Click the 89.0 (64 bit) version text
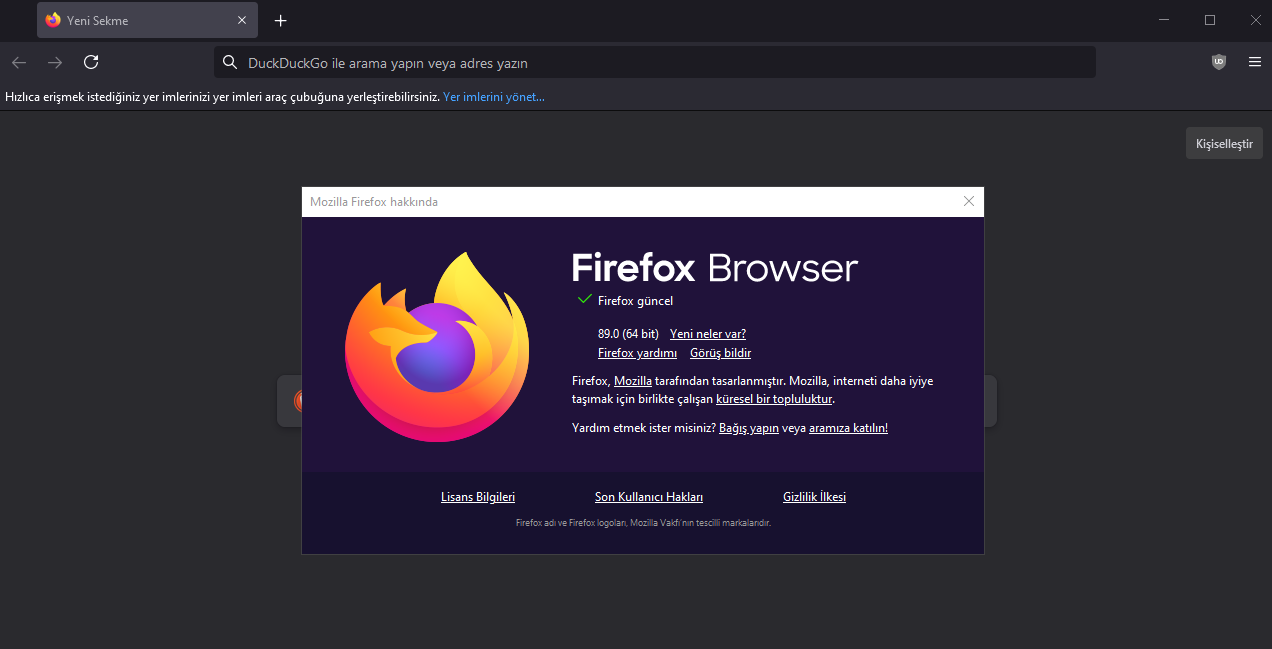Screen dimensions: 1272x649 click(x=628, y=334)
